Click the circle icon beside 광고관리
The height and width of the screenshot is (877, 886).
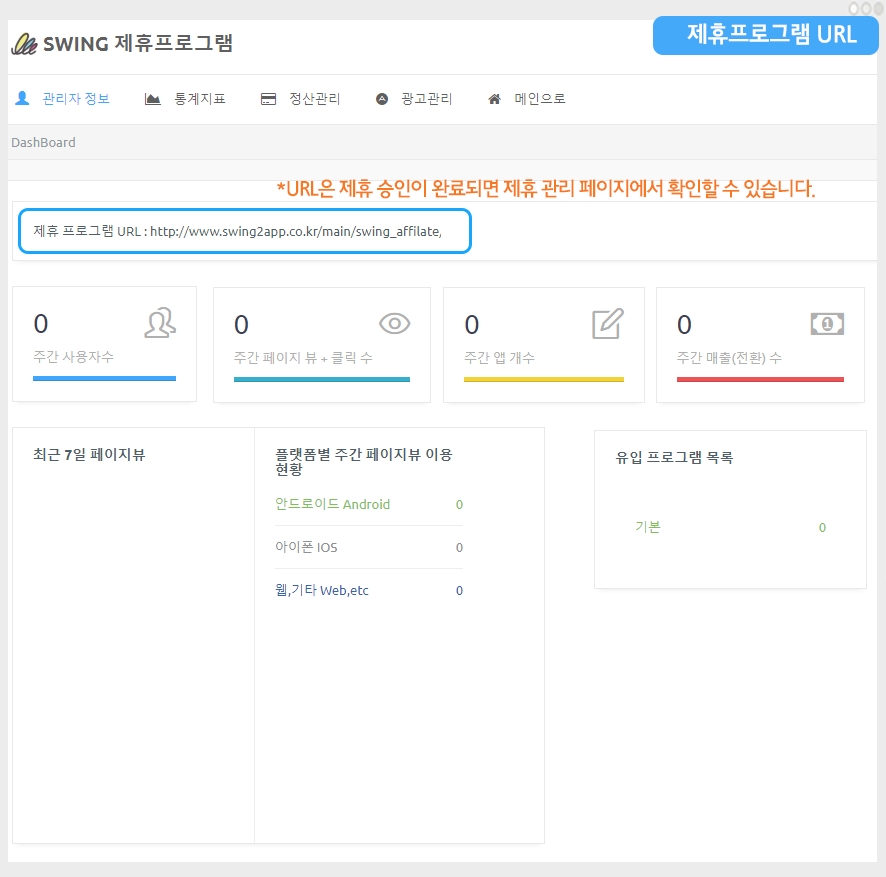(x=382, y=99)
